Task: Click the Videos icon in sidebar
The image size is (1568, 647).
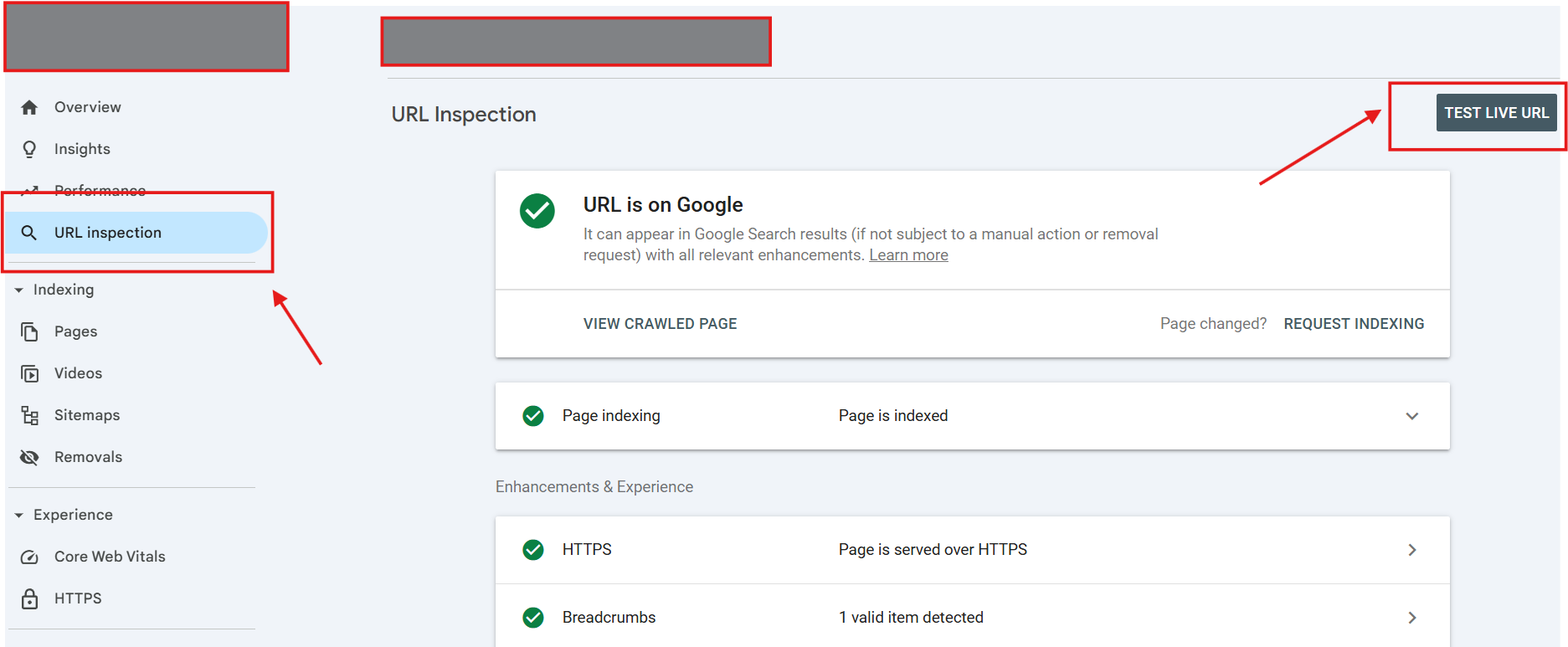Action: [x=30, y=373]
